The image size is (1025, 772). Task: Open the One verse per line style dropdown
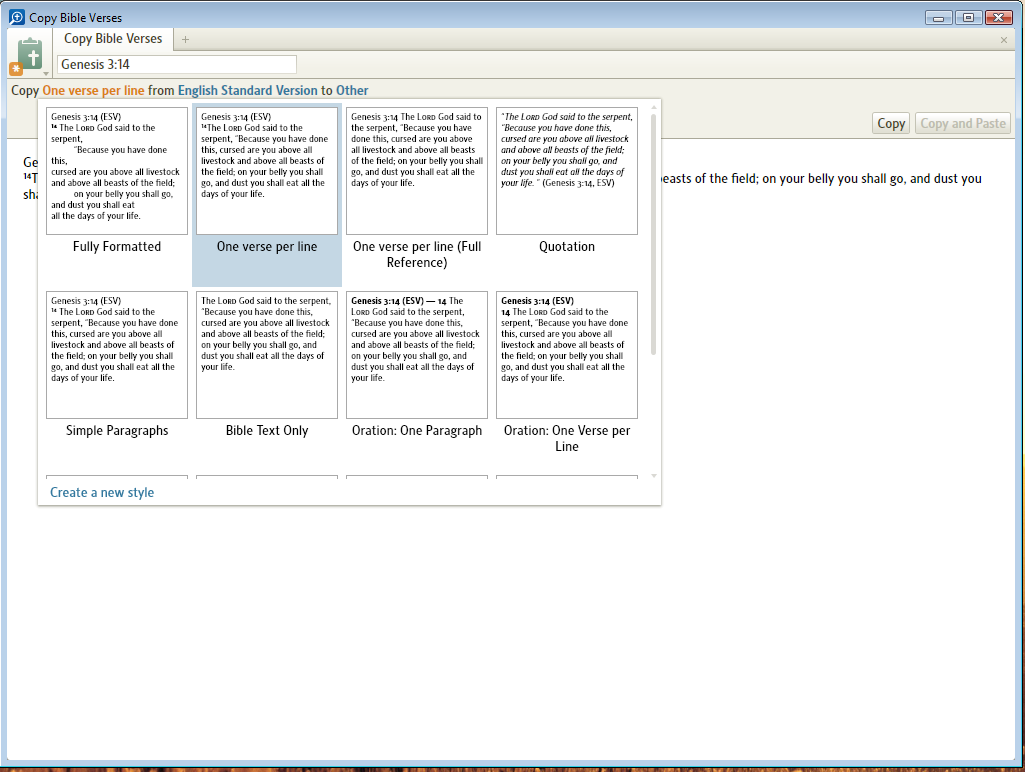(93, 90)
